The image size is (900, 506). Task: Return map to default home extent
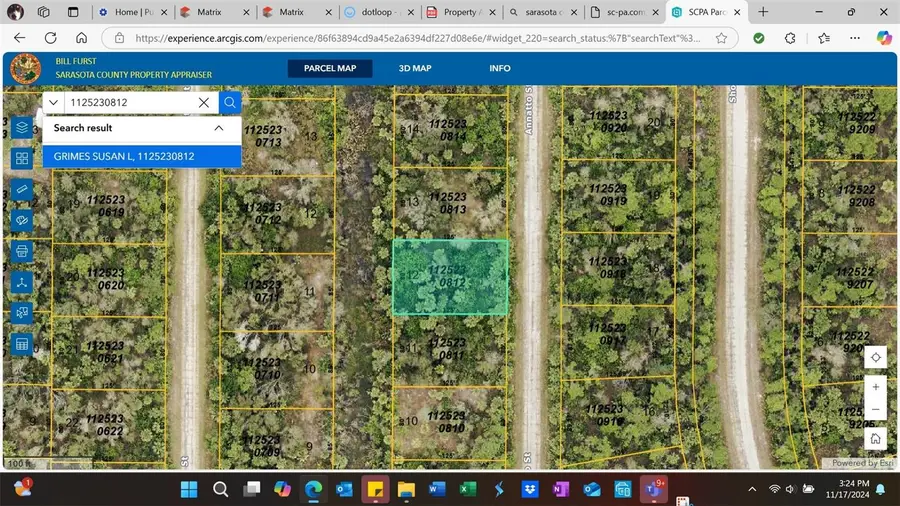point(875,438)
